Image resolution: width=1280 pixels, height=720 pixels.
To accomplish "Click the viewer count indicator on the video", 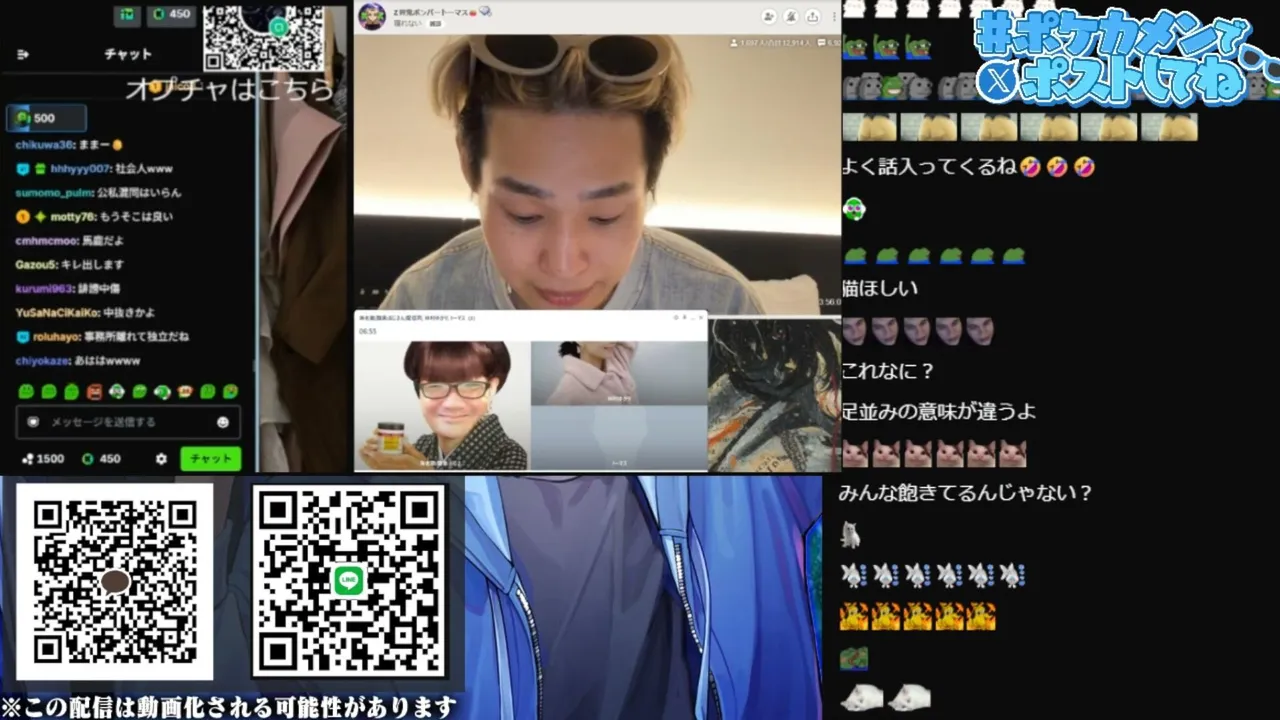I will pyautogui.click(x=771, y=43).
